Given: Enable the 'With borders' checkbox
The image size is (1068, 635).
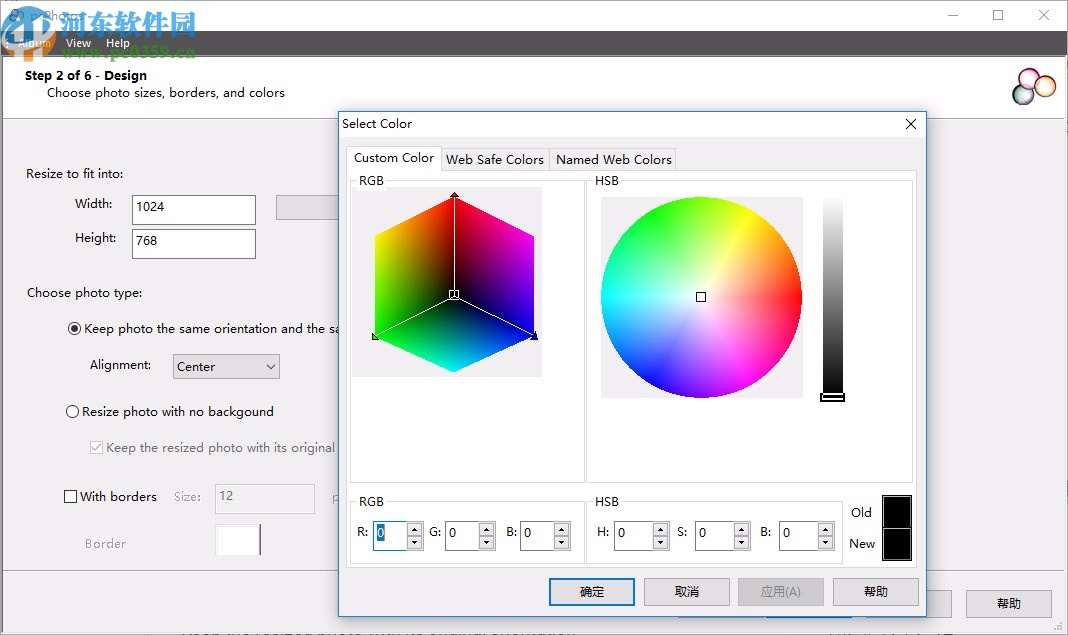Looking at the screenshot, I should pyautogui.click(x=71, y=497).
